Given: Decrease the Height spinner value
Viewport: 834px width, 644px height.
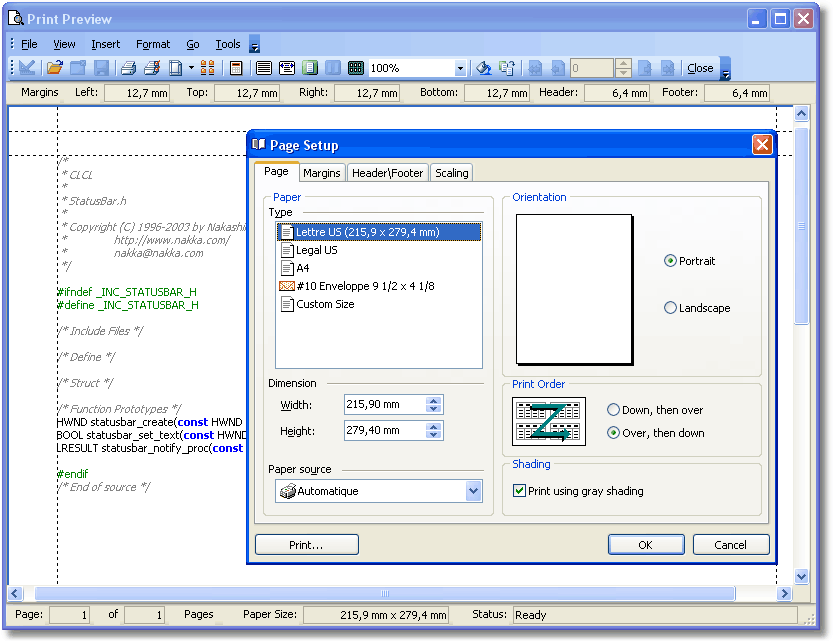Looking at the screenshot, I should (433, 434).
